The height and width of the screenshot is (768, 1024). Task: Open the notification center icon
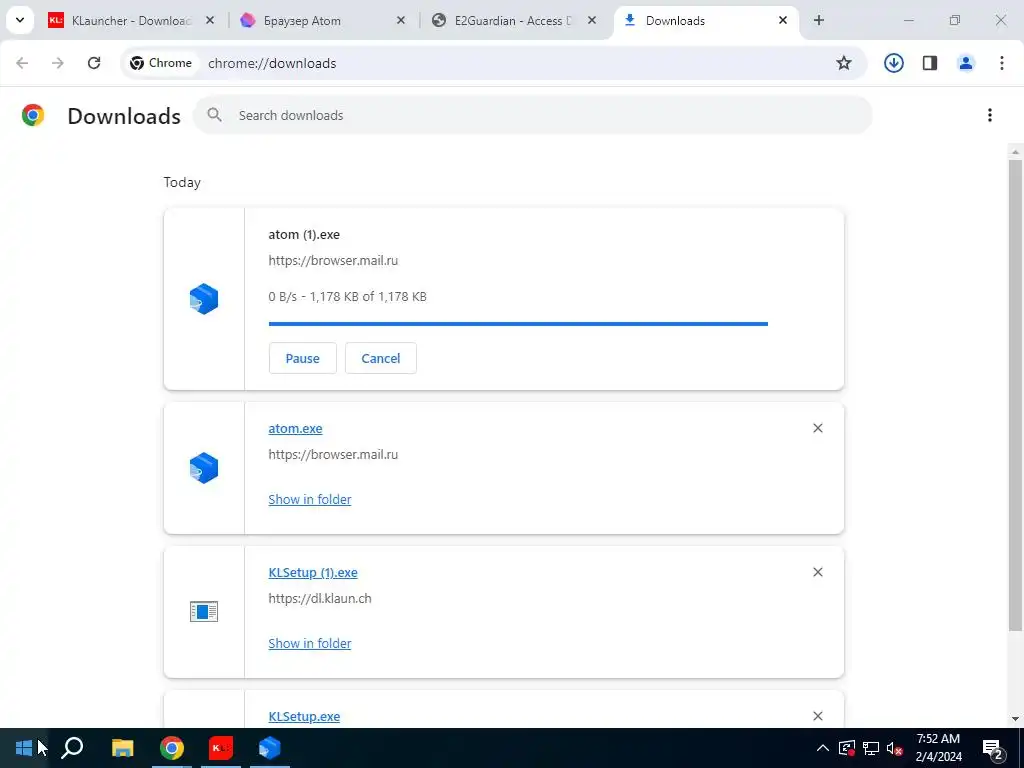tap(993, 748)
